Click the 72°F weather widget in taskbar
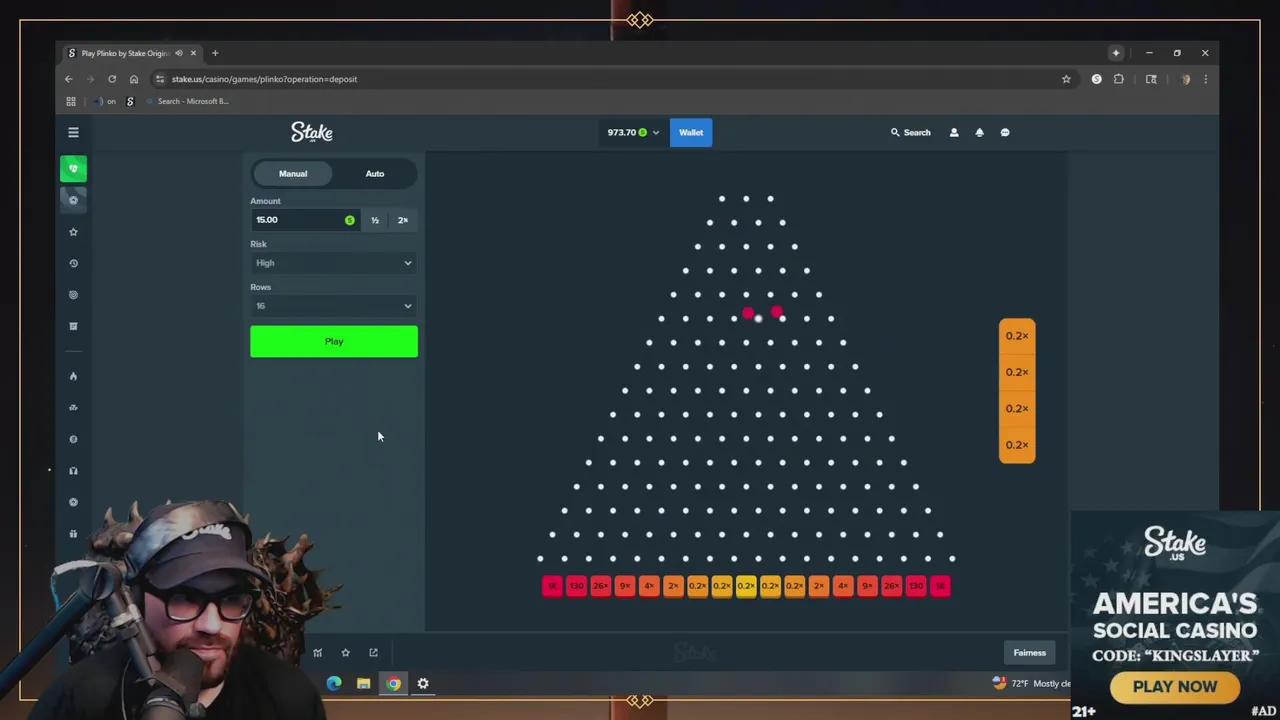 tap(1030, 684)
